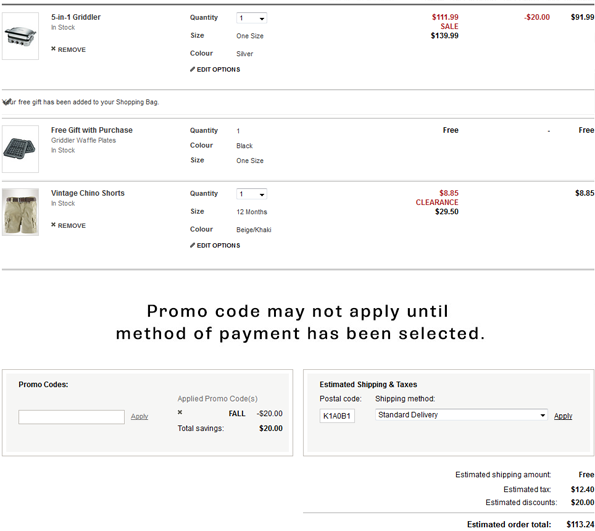Open the Vintage Chino Shorts product title
595x531 pixels.
[88, 193]
